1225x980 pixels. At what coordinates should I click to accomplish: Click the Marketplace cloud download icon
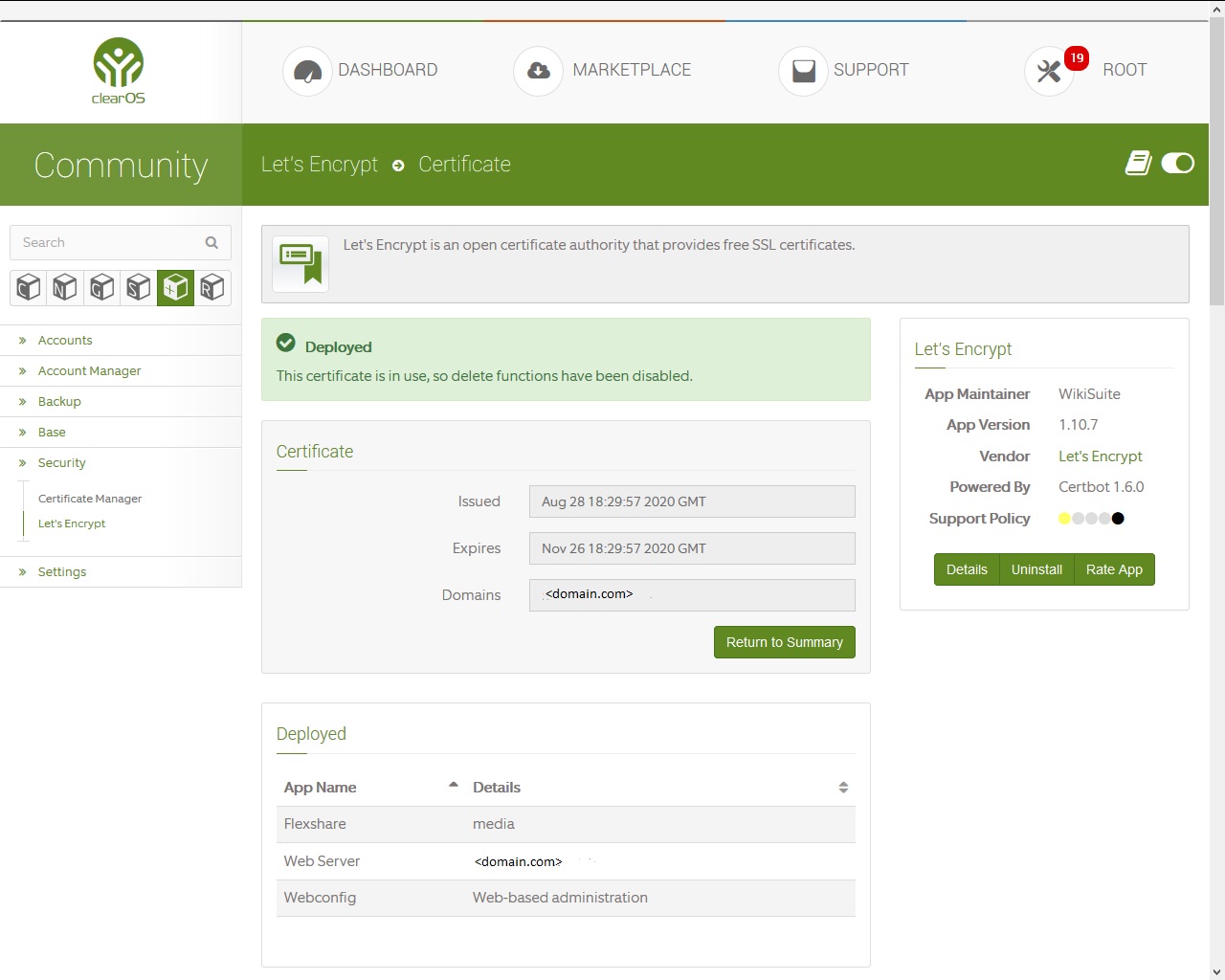(539, 71)
